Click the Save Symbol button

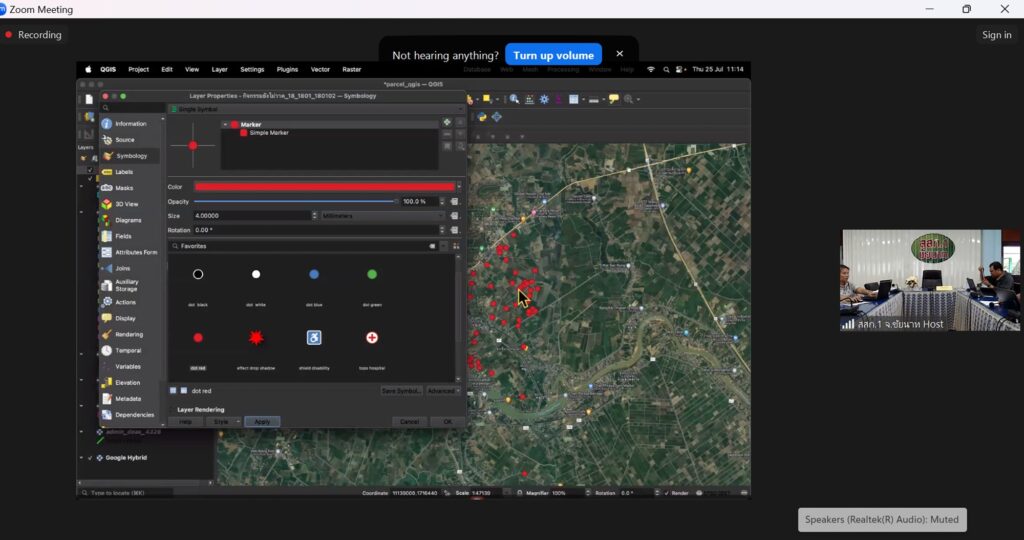(x=401, y=391)
